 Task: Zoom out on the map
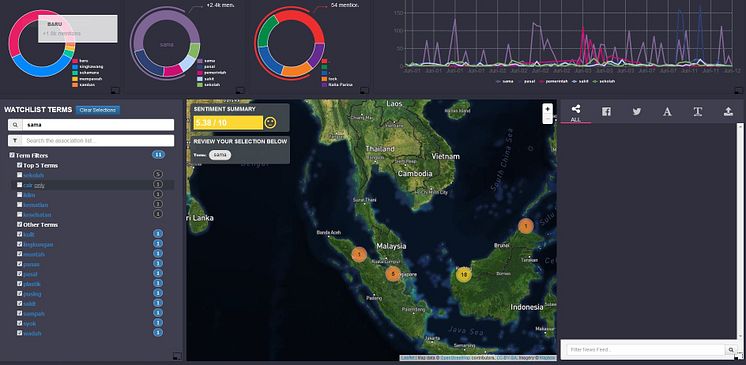point(547,118)
